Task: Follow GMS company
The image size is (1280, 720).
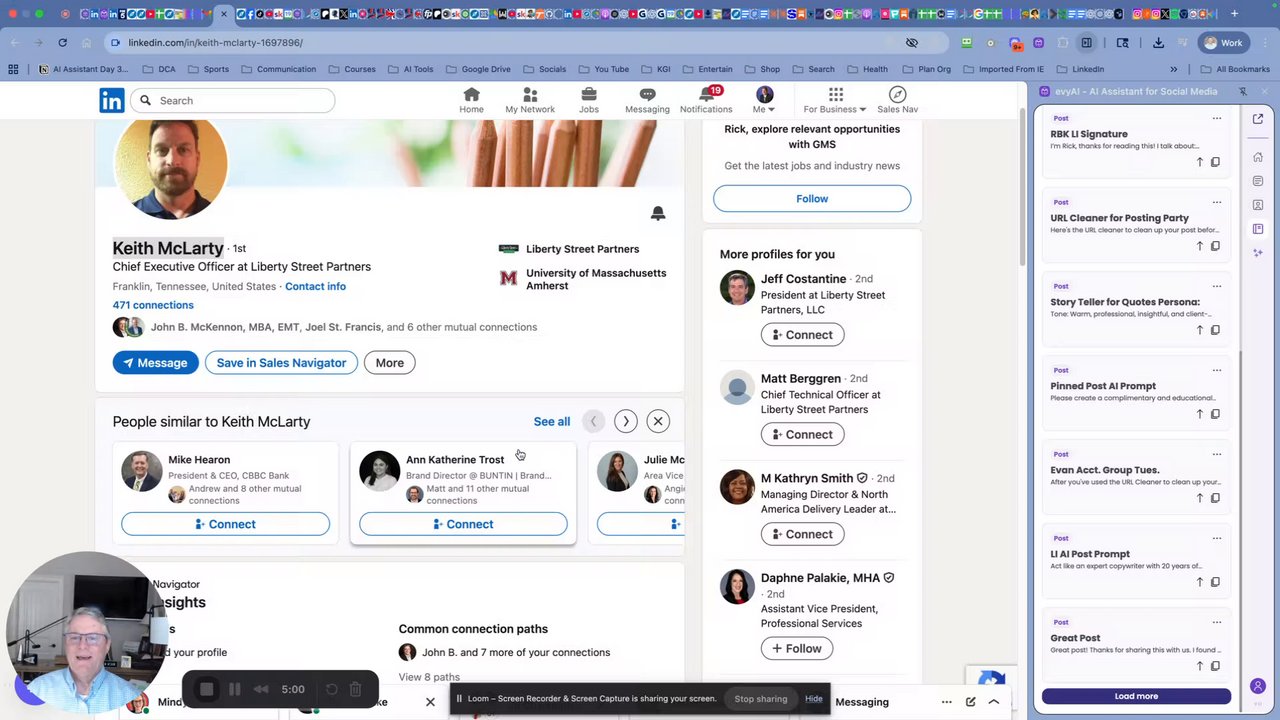Action: (x=812, y=199)
